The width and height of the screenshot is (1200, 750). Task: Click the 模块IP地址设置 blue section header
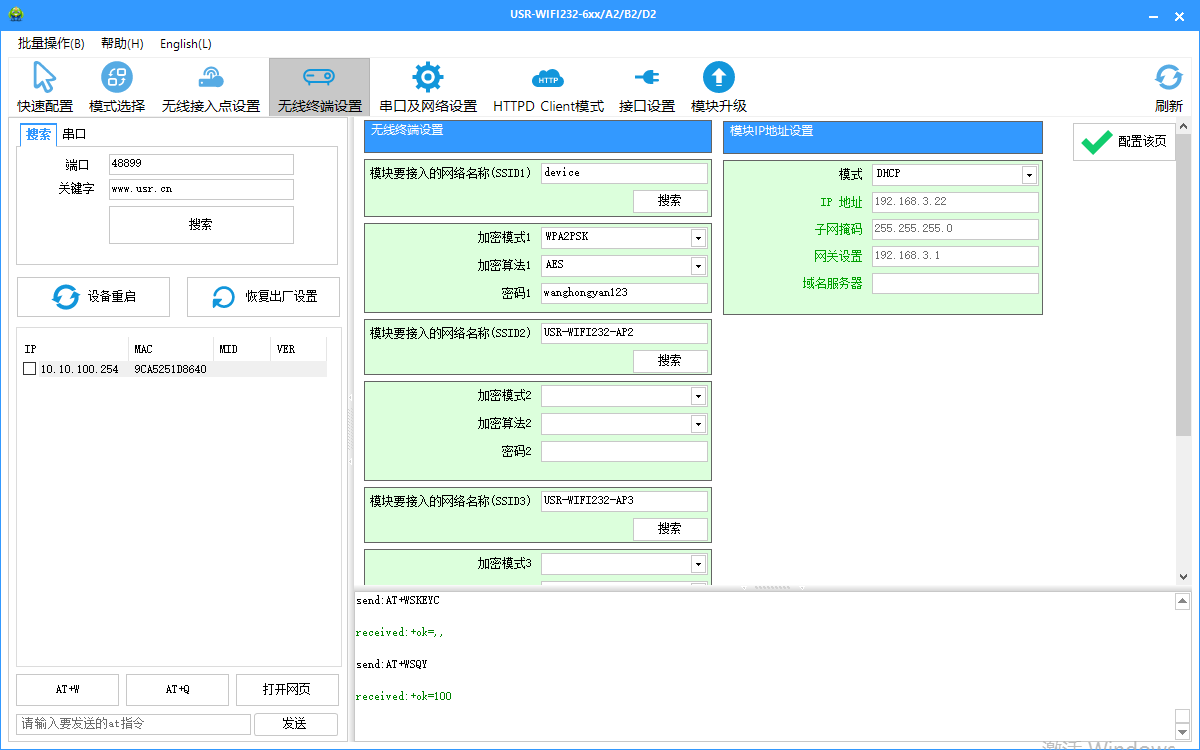point(883,137)
